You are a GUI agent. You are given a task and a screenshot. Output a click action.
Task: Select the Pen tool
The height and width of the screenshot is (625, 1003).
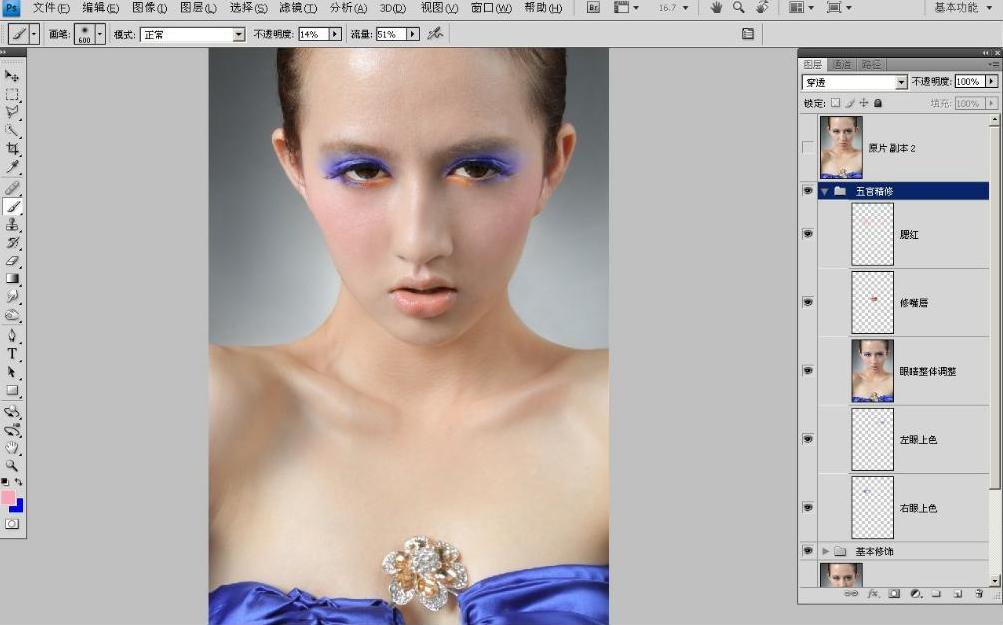[x=12, y=335]
